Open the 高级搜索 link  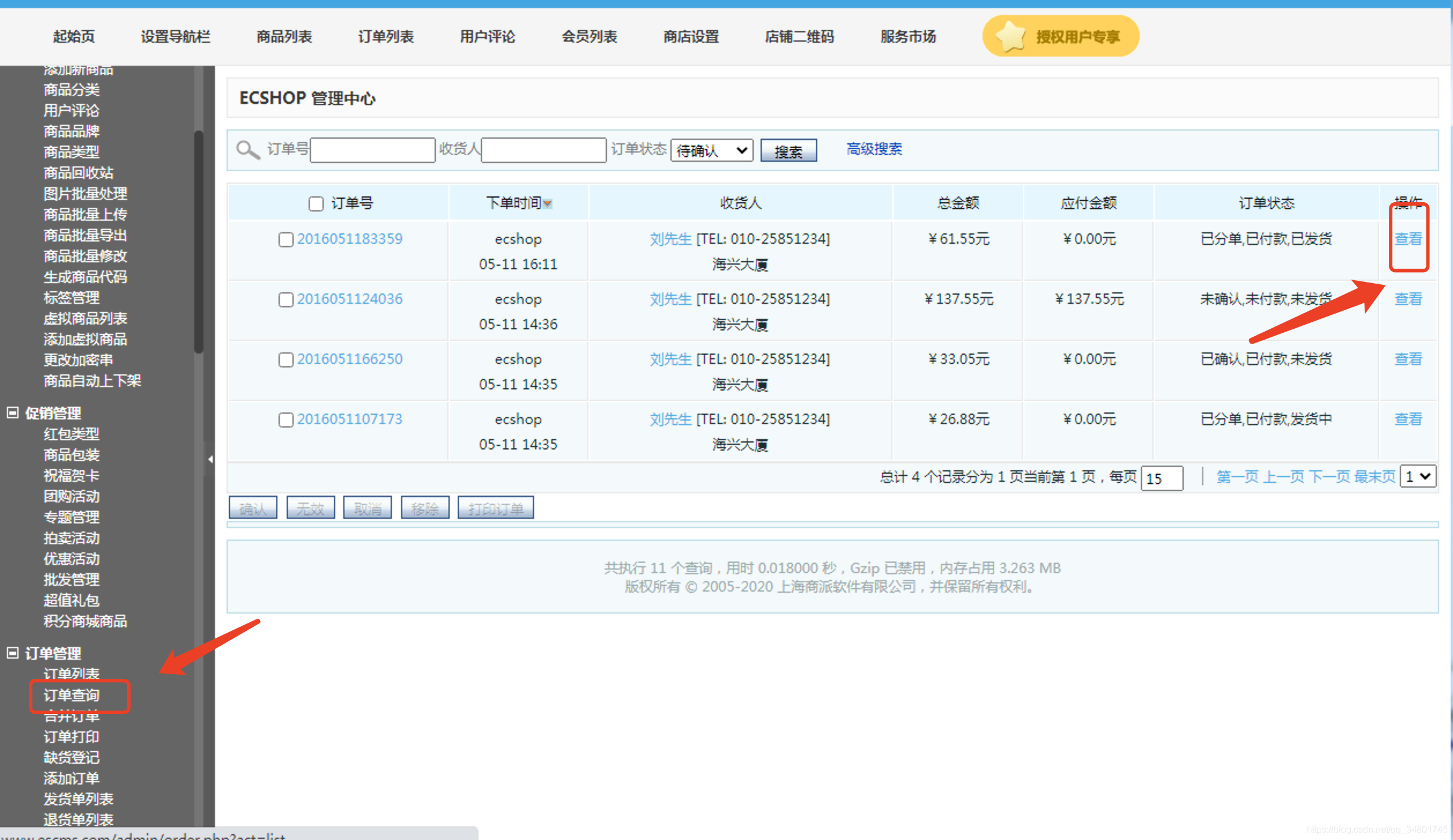pyautogui.click(x=874, y=149)
